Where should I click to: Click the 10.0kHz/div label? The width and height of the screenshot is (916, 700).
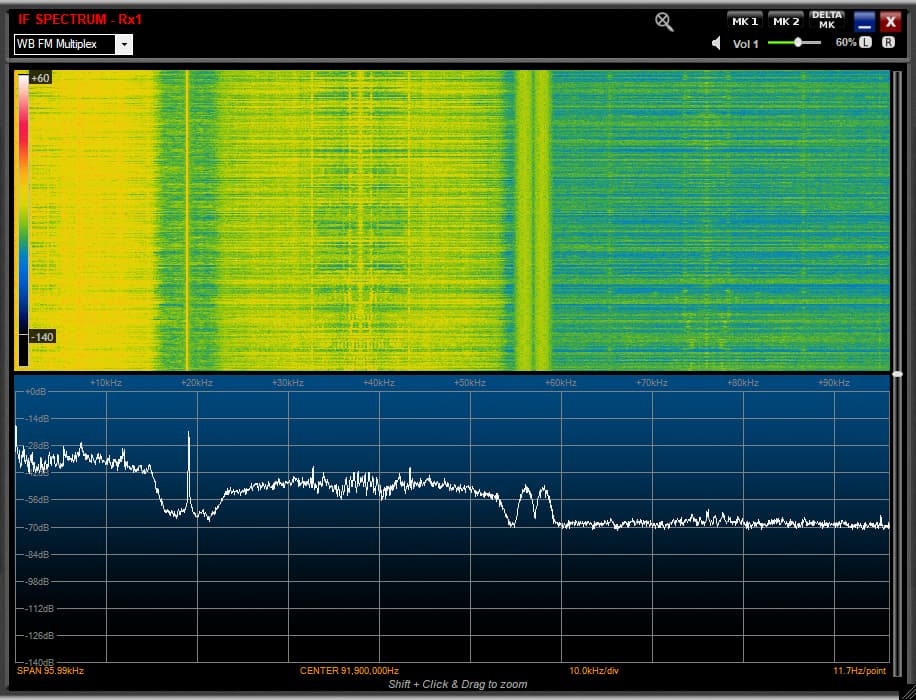pos(594,670)
